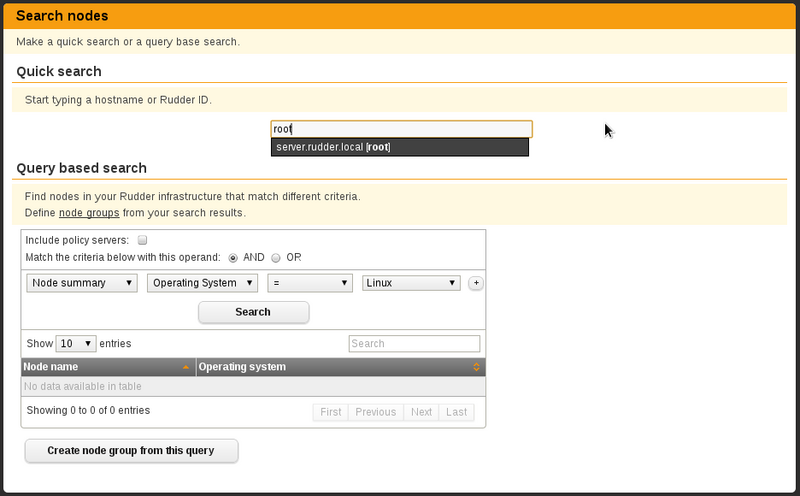Sort by Node name column header
Viewport: 800px width, 496px height.
pos(108,367)
